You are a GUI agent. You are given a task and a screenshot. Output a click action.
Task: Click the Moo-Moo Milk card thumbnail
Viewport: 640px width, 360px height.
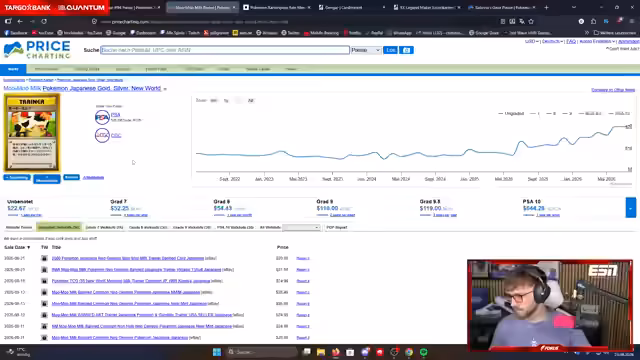32,132
